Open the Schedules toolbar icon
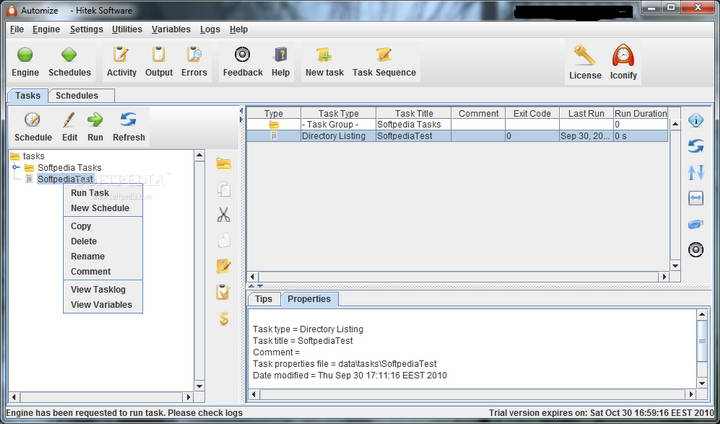This screenshot has width=720, height=424. [69, 56]
